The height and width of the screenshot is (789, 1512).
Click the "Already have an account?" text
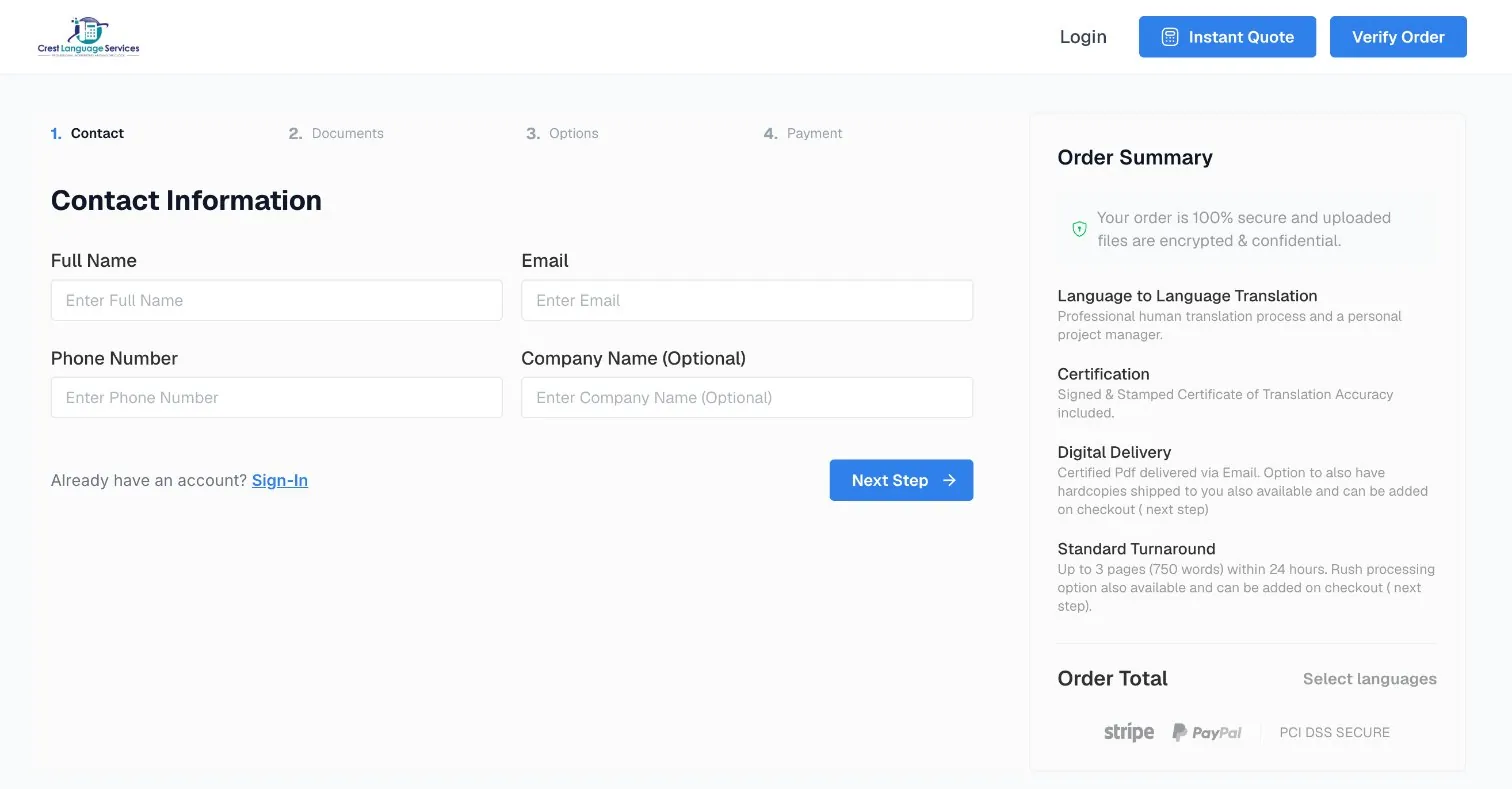(149, 480)
